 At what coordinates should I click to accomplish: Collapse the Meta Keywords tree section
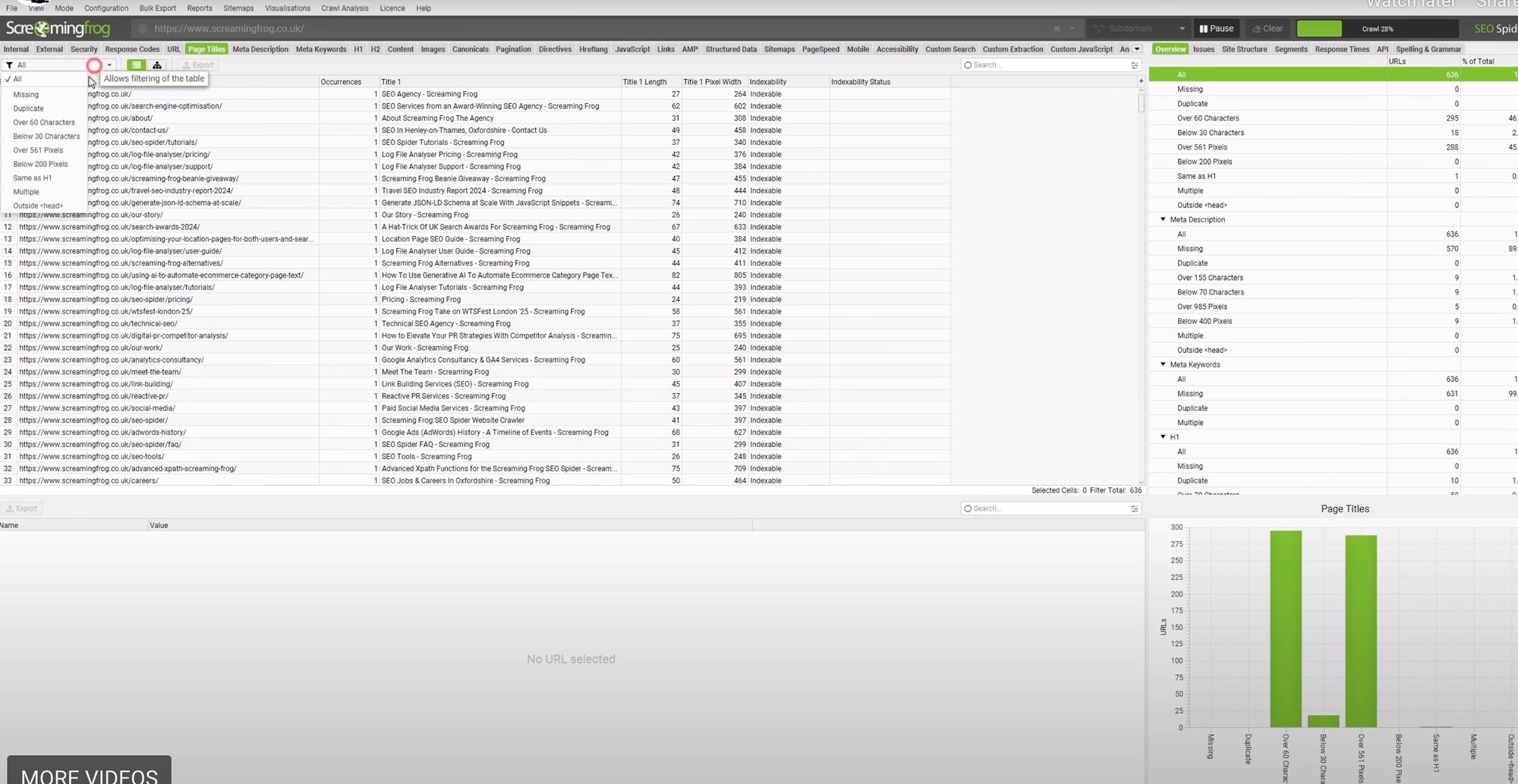click(x=1163, y=364)
